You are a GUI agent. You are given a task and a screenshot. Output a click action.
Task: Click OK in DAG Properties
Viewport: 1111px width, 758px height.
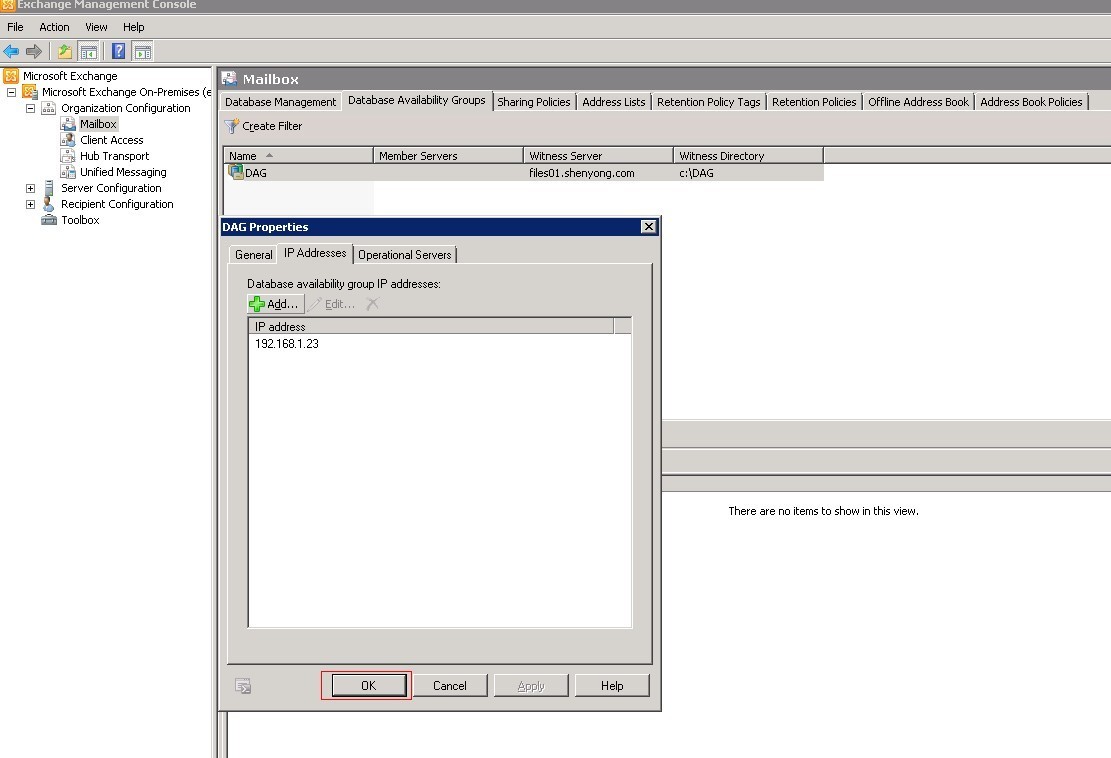368,686
